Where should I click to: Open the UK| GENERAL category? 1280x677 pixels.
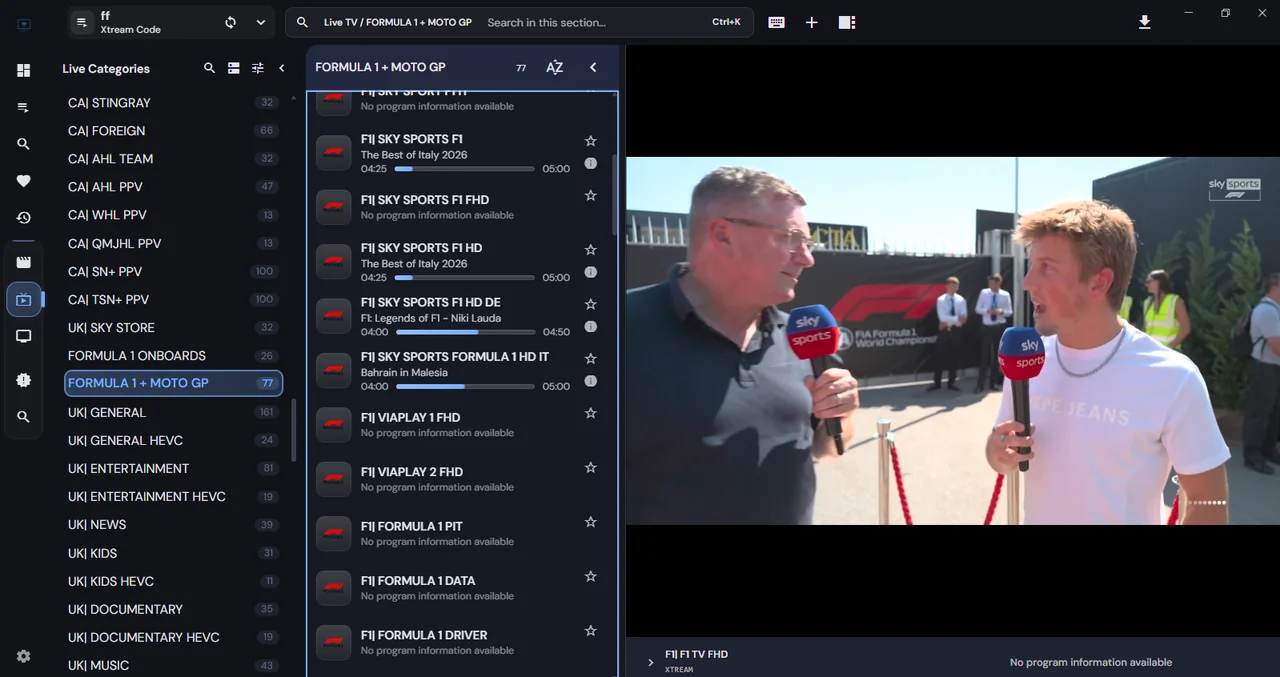173,412
